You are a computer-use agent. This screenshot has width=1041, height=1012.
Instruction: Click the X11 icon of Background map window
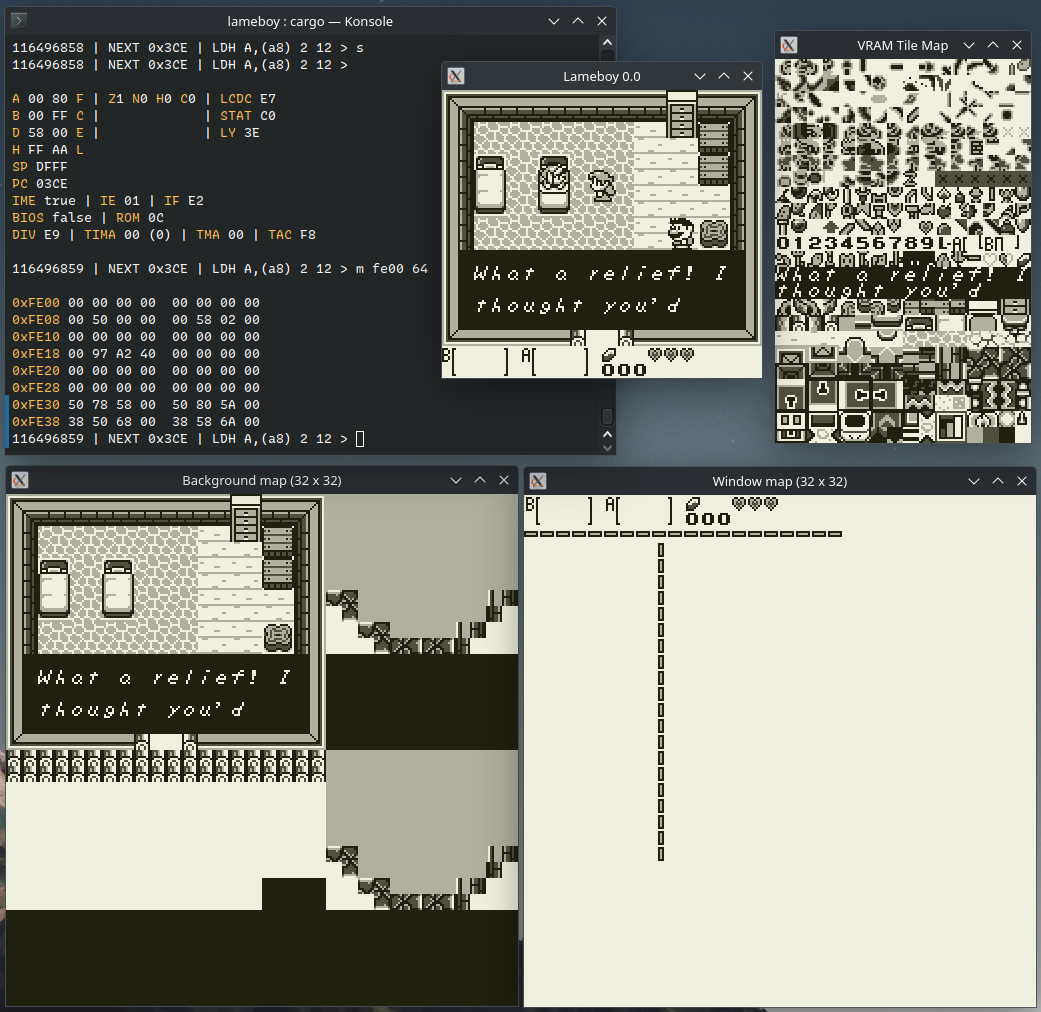[20, 480]
